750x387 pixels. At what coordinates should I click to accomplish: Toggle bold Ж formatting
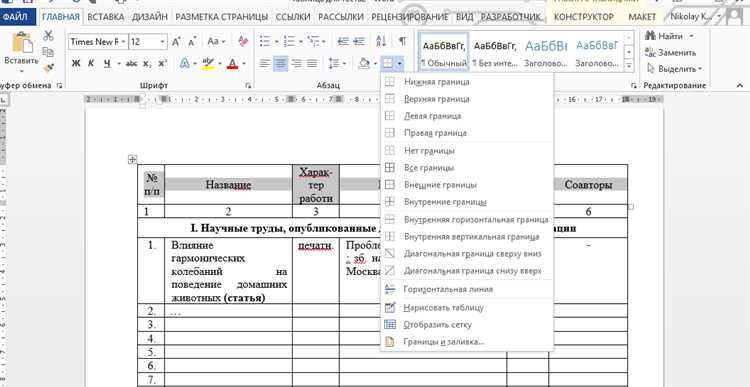tap(76, 63)
